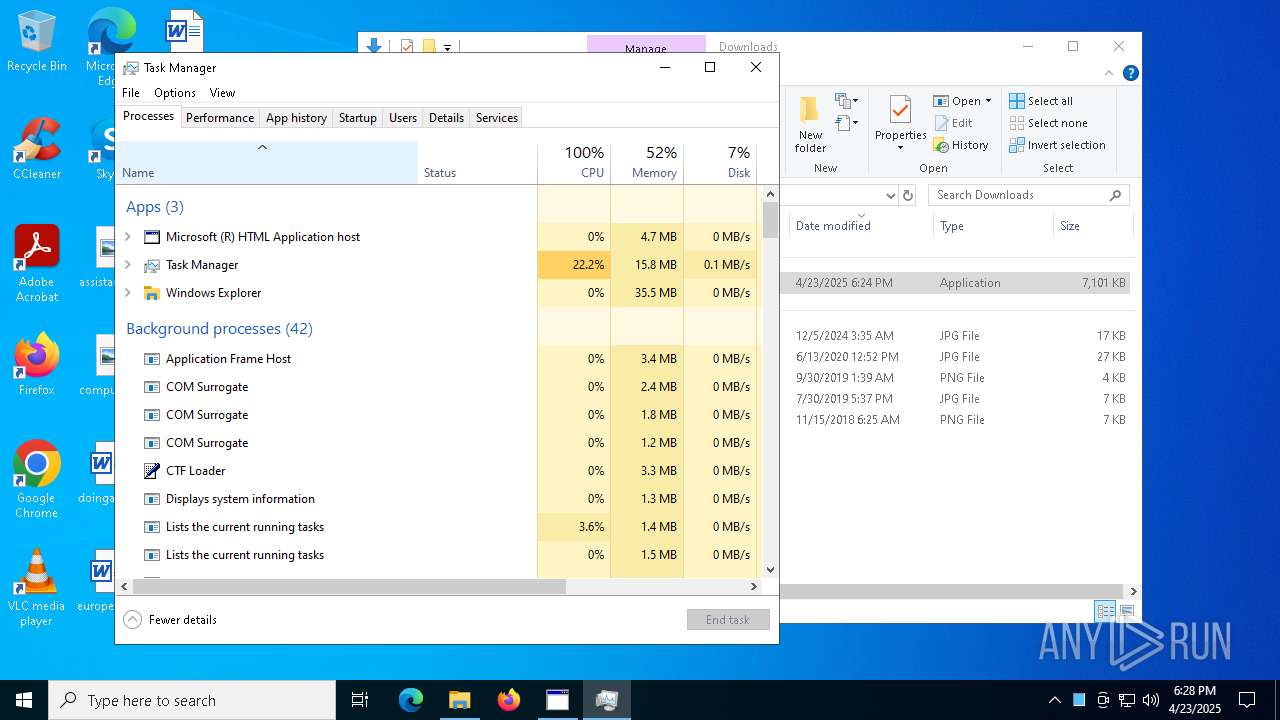Open the Recycle Bin desktop icon

(36, 42)
